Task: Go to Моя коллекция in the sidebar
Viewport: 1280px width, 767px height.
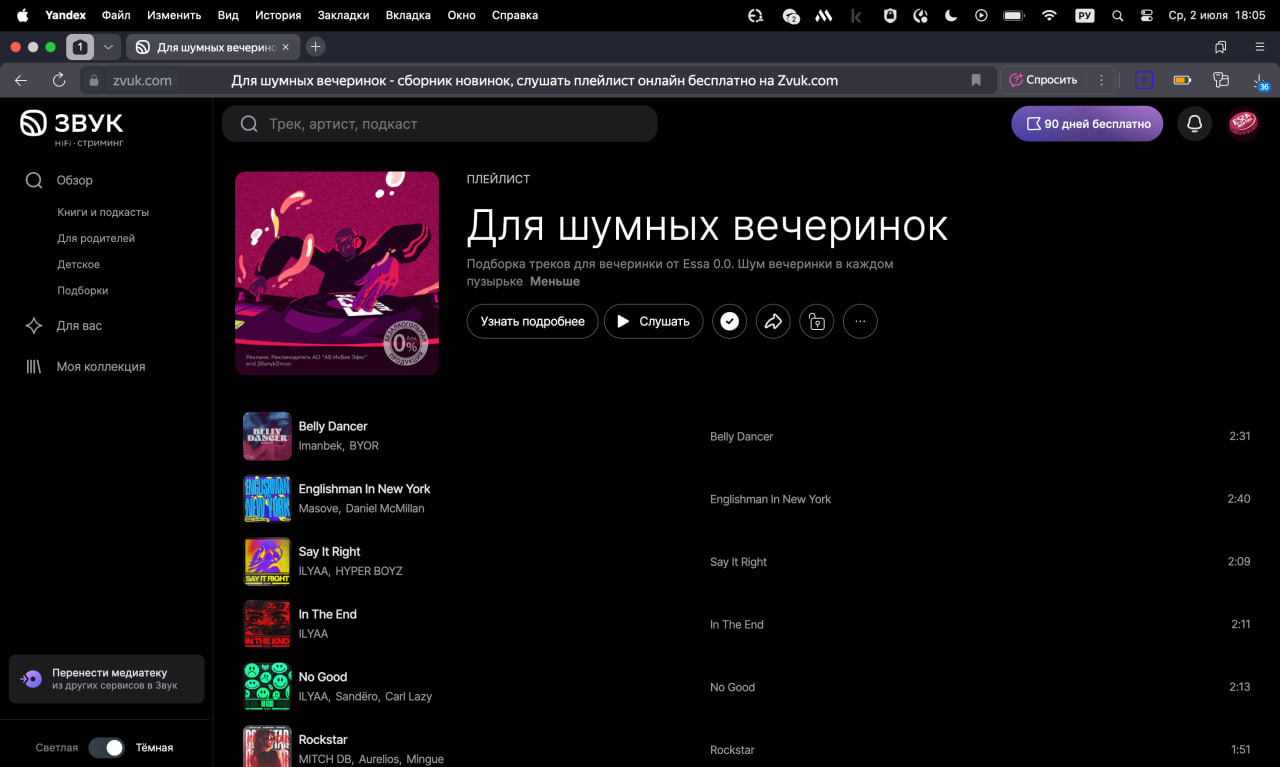Action: coord(100,367)
